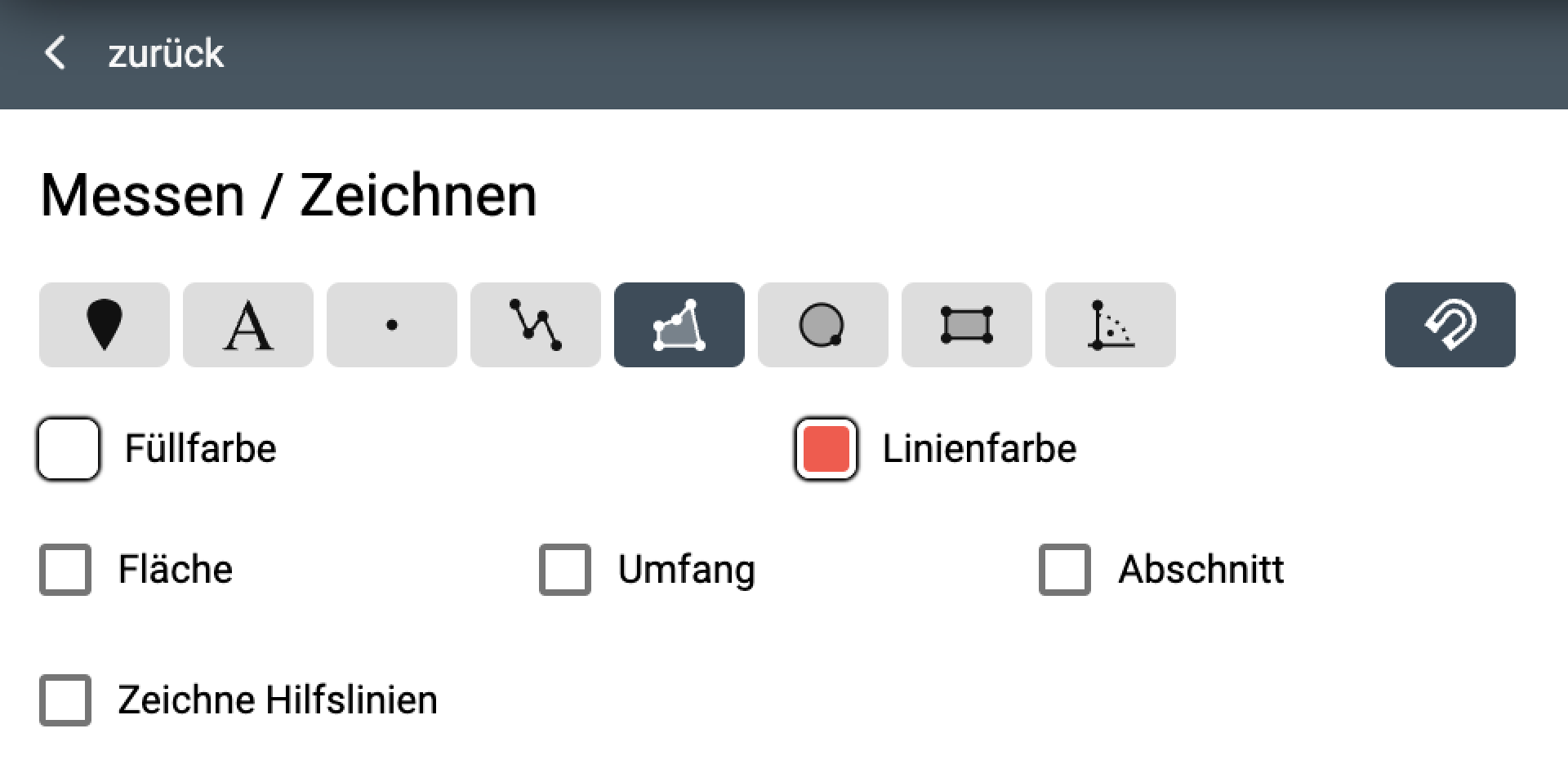Check the Umfang checkbox
The height and width of the screenshot is (764, 1568).
pos(565,570)
